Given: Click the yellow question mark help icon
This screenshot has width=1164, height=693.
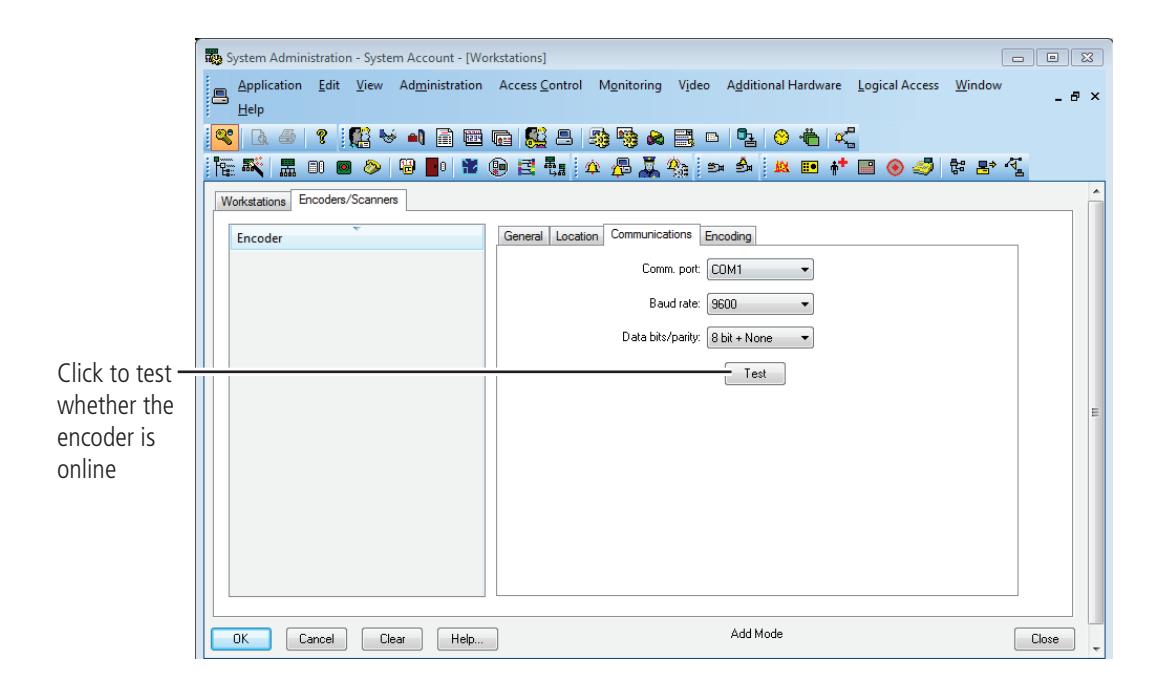Looking at the screenshot, I should coord(321,137).
